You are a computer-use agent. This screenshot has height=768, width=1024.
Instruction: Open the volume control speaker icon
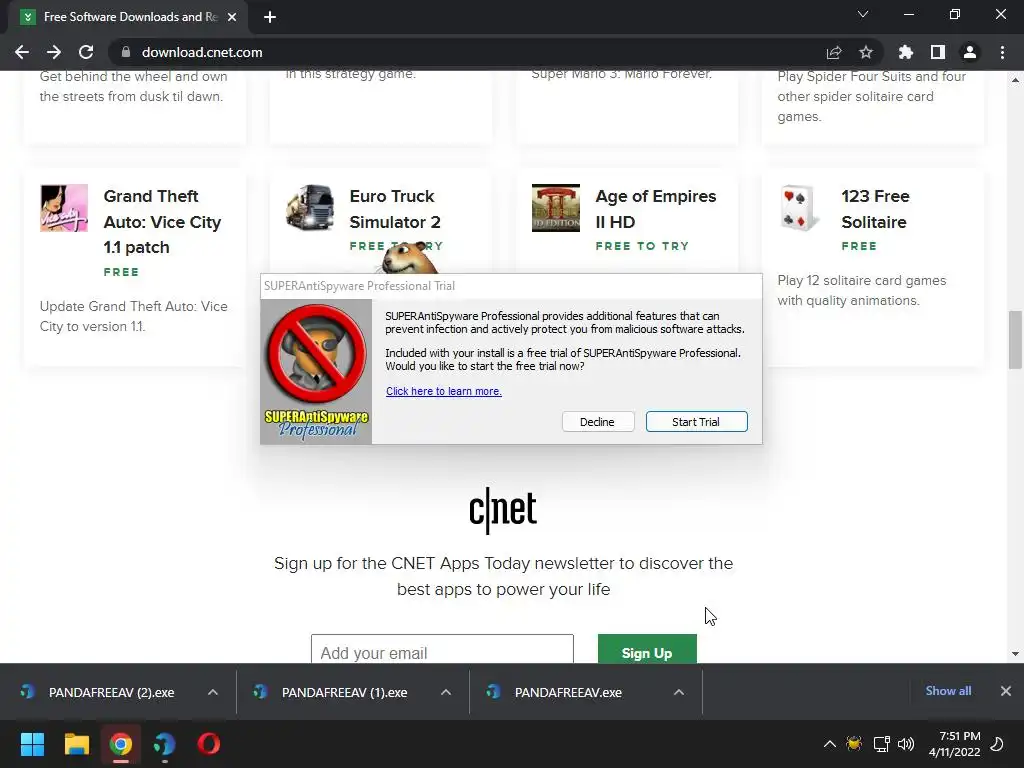(906, 744)
